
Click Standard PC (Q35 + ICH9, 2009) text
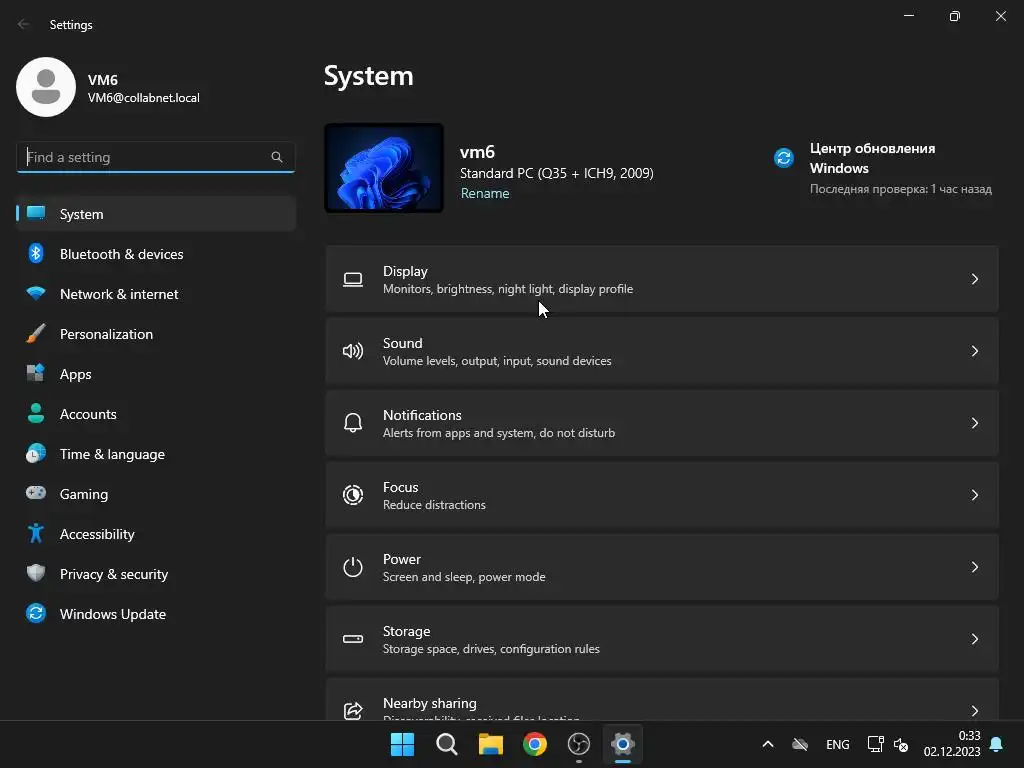pyautogui.click(x=556, y=173)
